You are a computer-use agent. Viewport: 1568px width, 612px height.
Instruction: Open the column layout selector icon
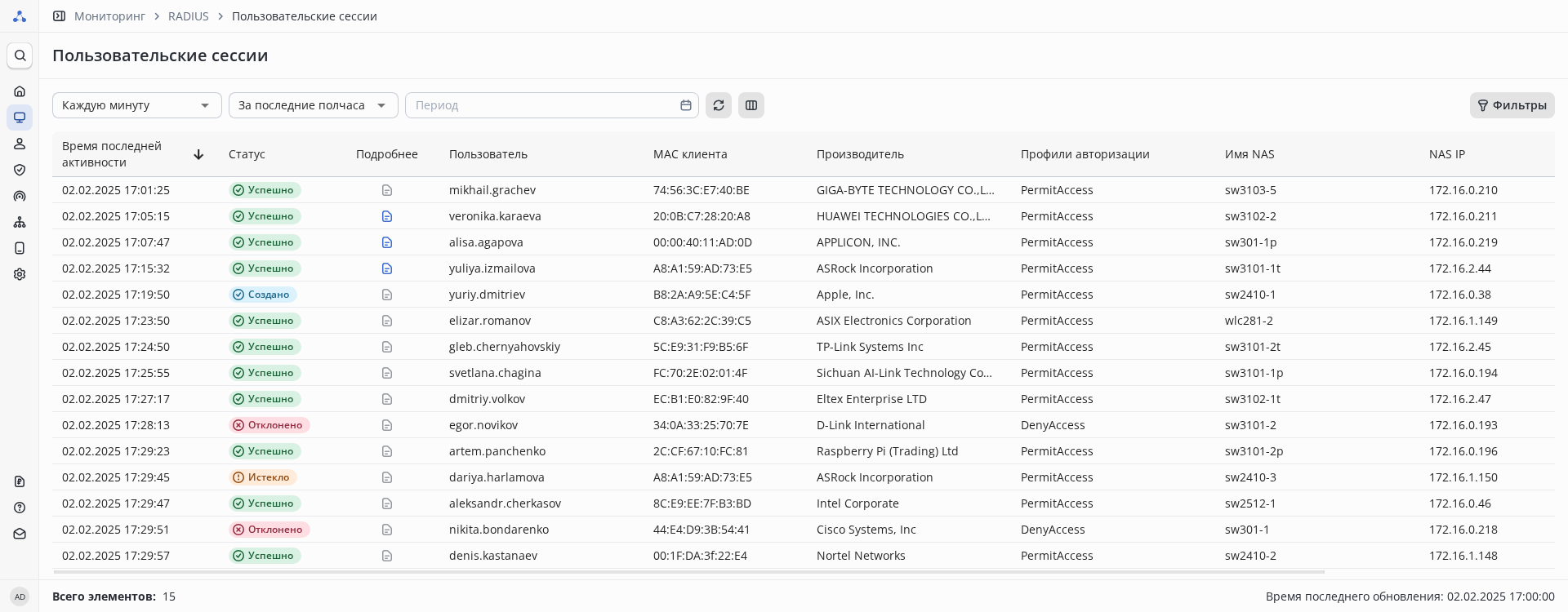coord(751,105)
